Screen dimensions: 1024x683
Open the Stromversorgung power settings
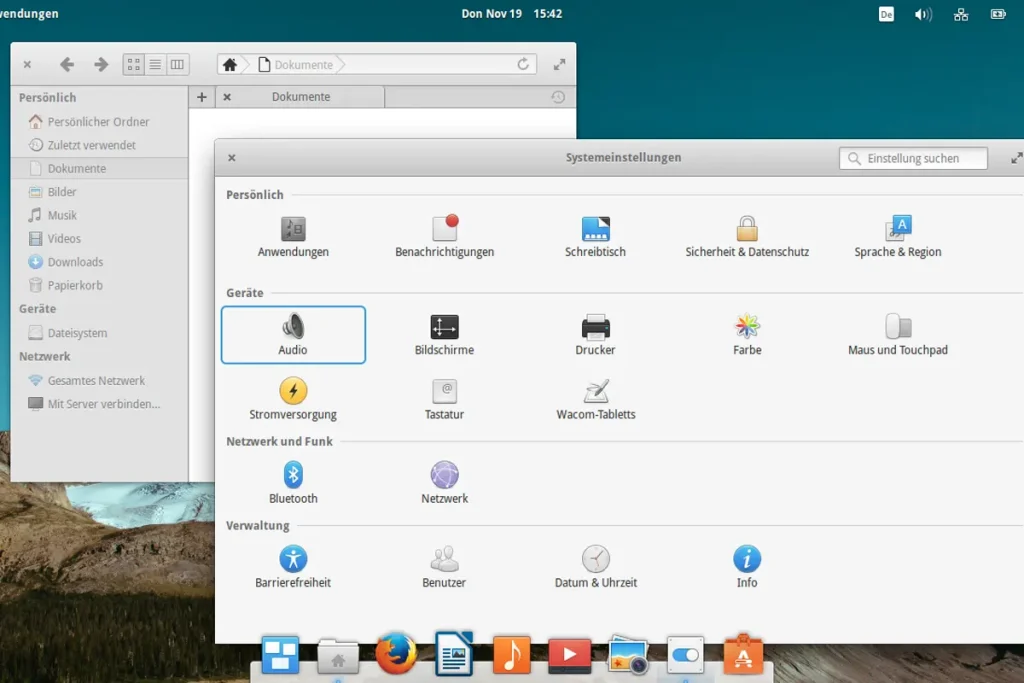292,398
